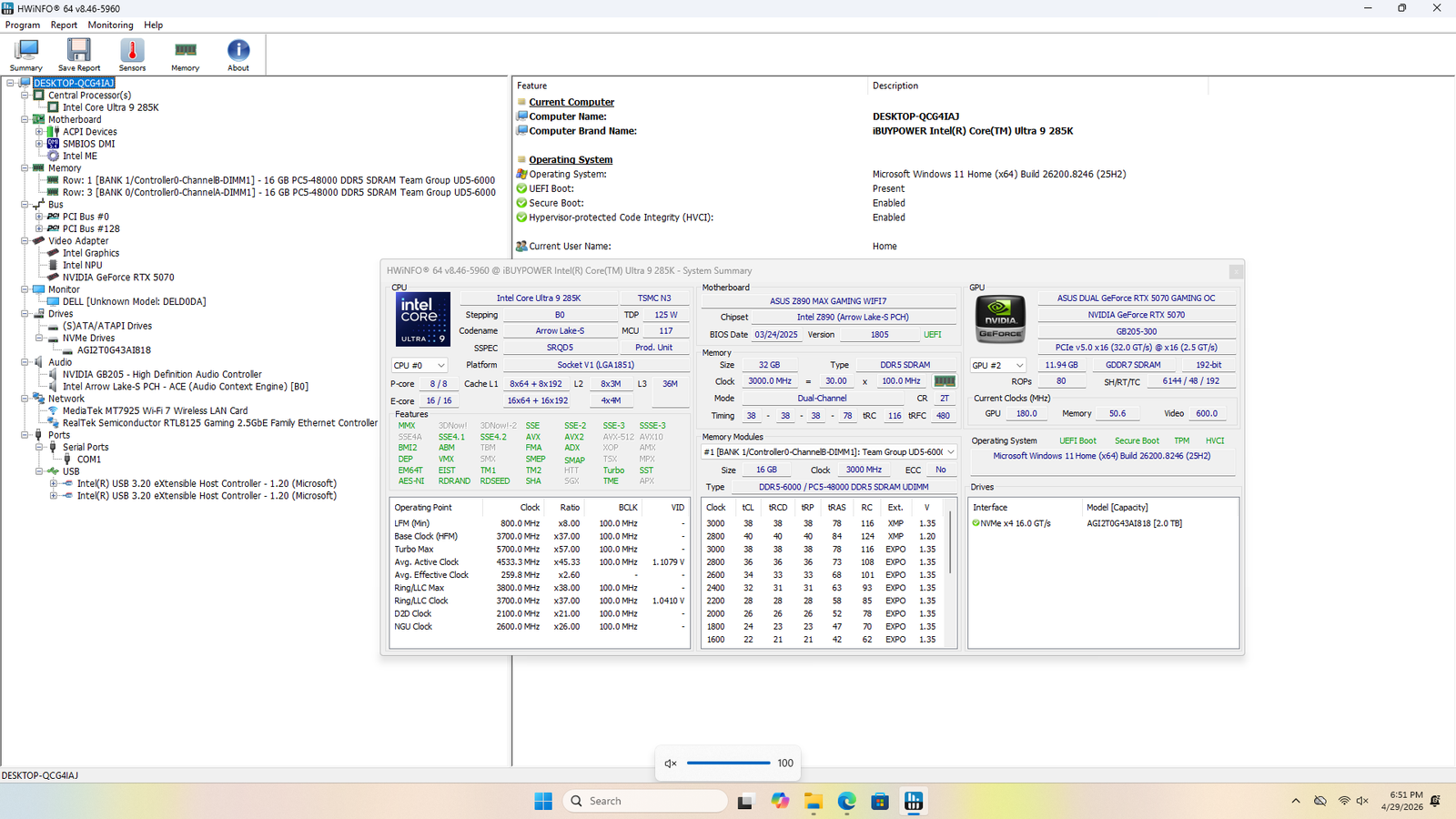Open the Memory Modules selection dropdown
Screen dimensions: 1456x819
click(x=828, y=451)
